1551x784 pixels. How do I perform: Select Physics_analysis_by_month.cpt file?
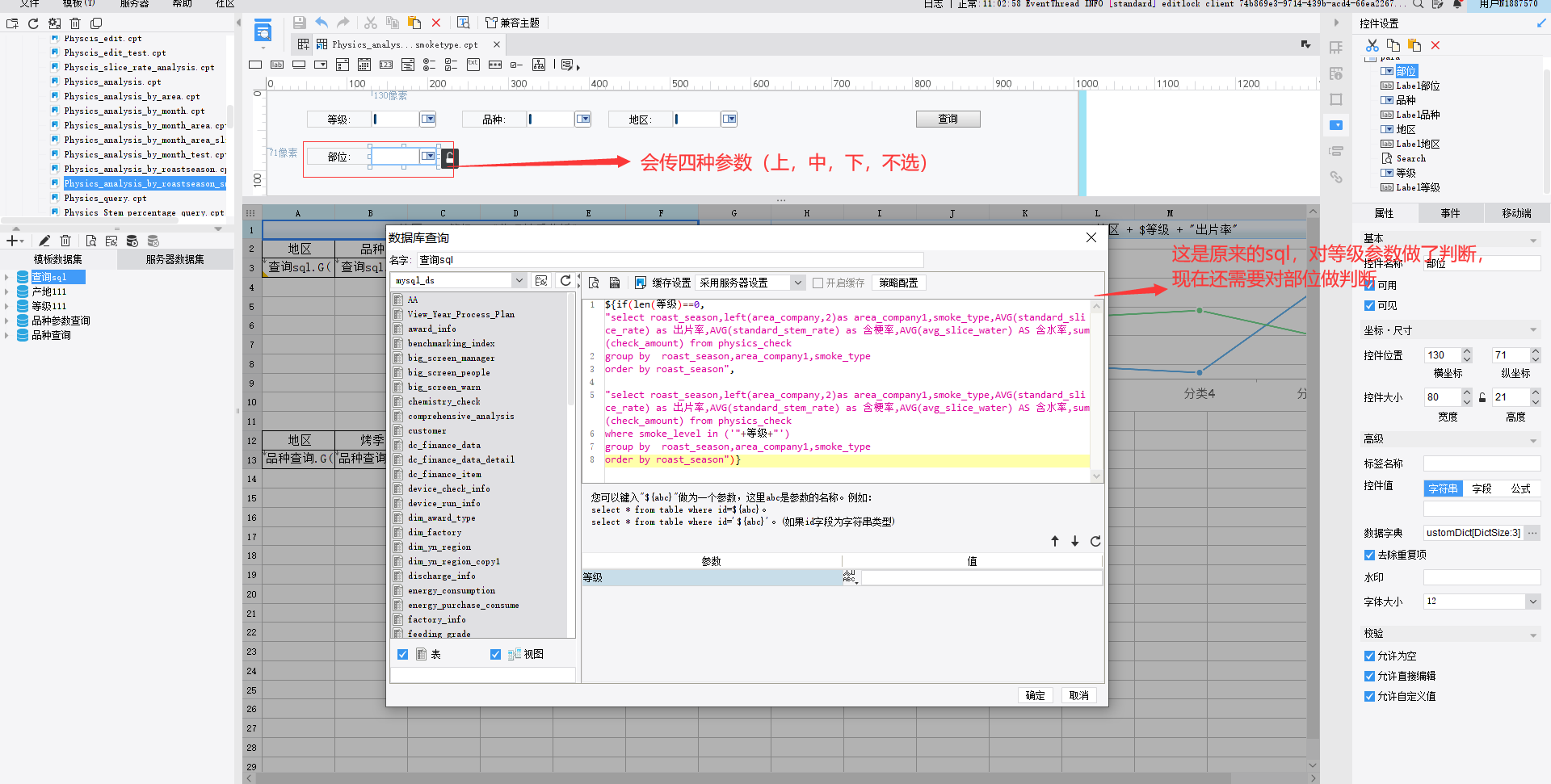pyautogui.click(x=134, y=111)
